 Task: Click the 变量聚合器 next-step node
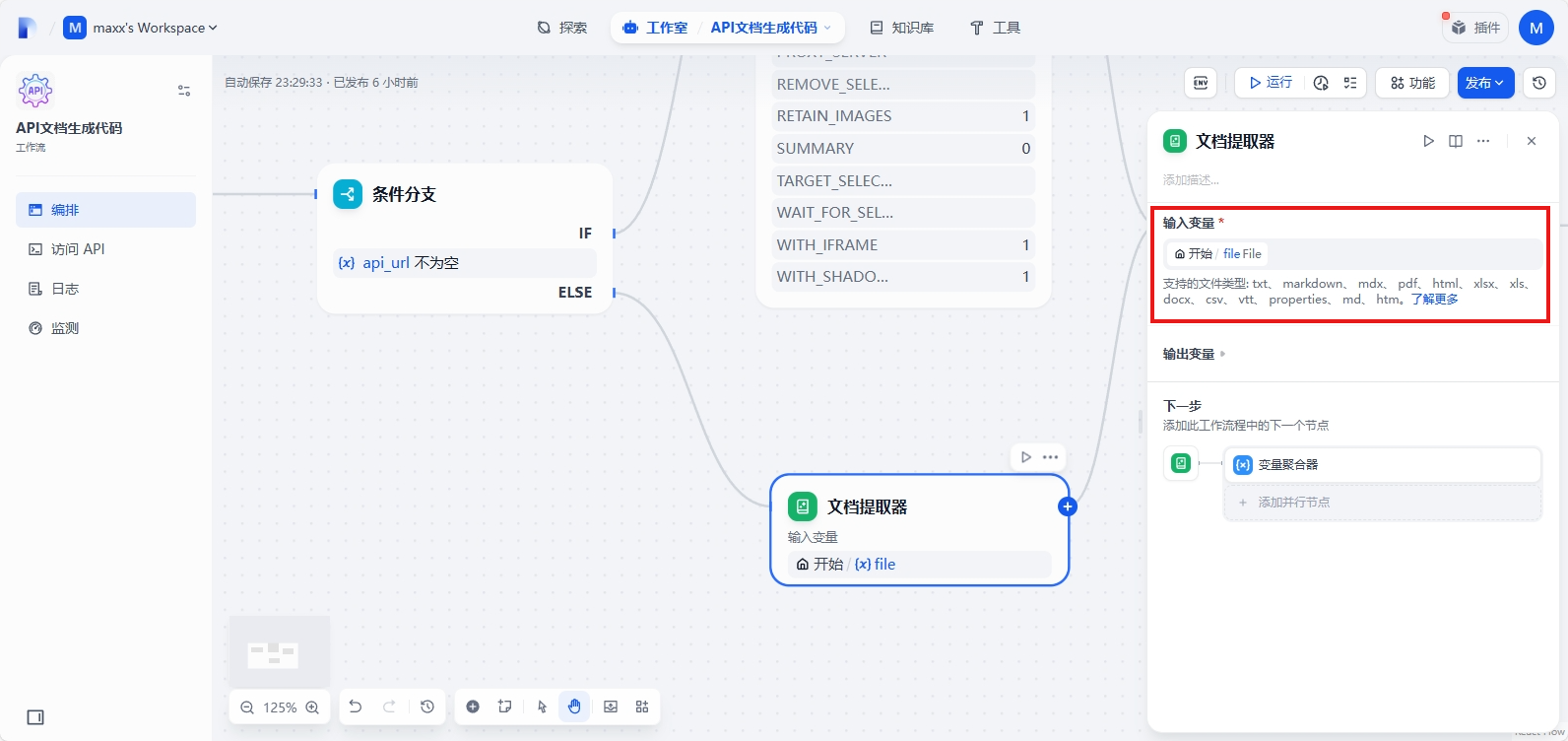tap(1383, 464)
